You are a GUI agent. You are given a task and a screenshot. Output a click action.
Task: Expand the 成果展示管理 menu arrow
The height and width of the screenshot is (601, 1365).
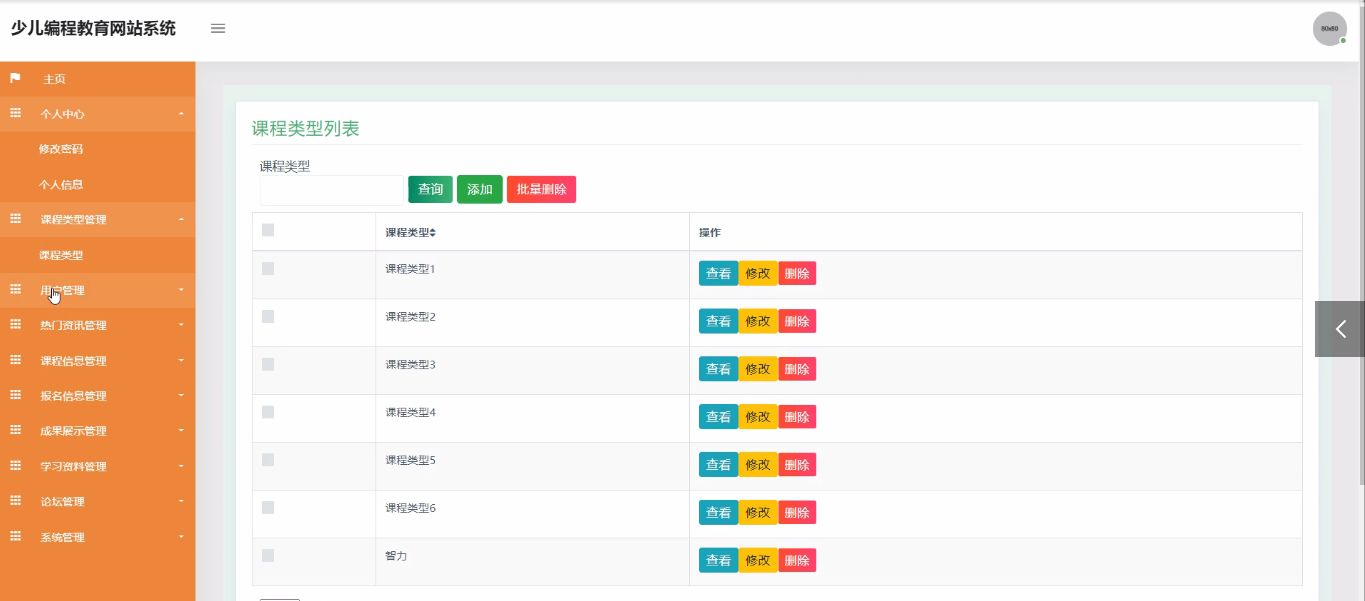(x=181, y=430)
